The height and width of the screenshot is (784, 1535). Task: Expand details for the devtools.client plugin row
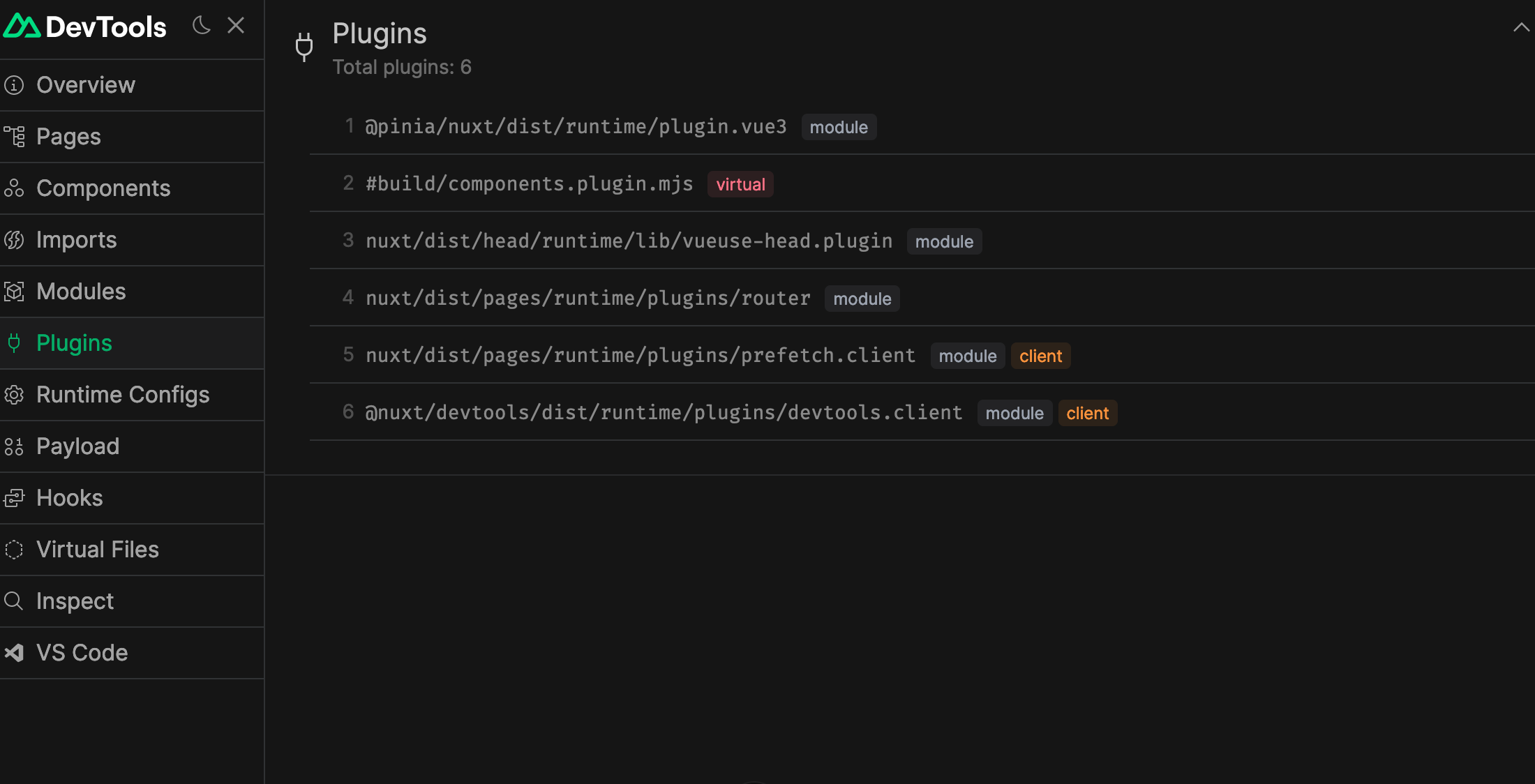point(663,412)
